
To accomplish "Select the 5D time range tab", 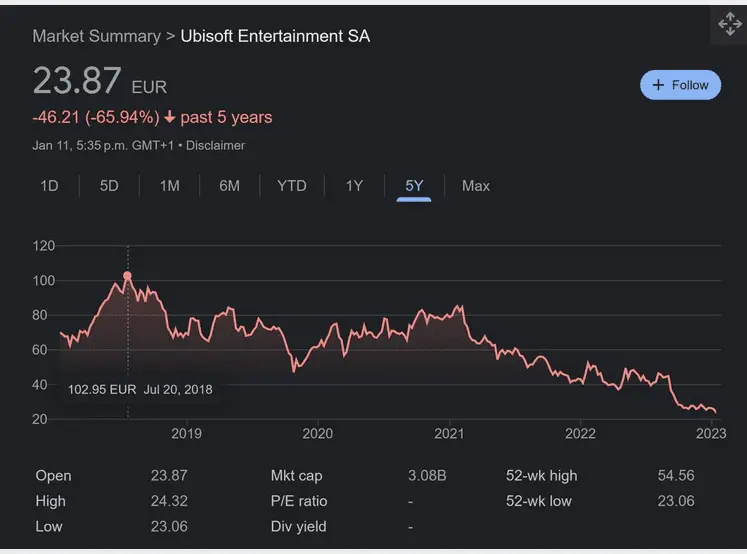I will pos(109,186).
